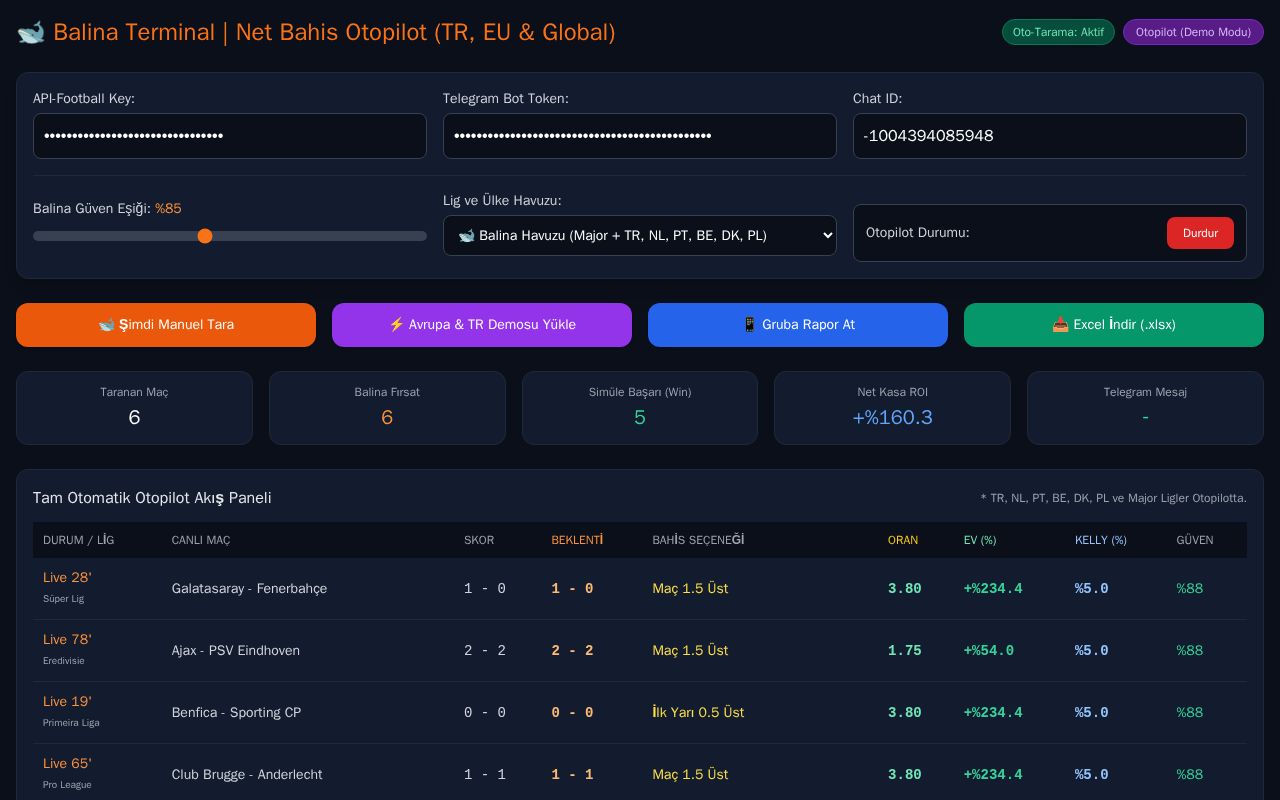Click the whale icon in page title
Viewport: 1280px width, 800px height.
31,32
